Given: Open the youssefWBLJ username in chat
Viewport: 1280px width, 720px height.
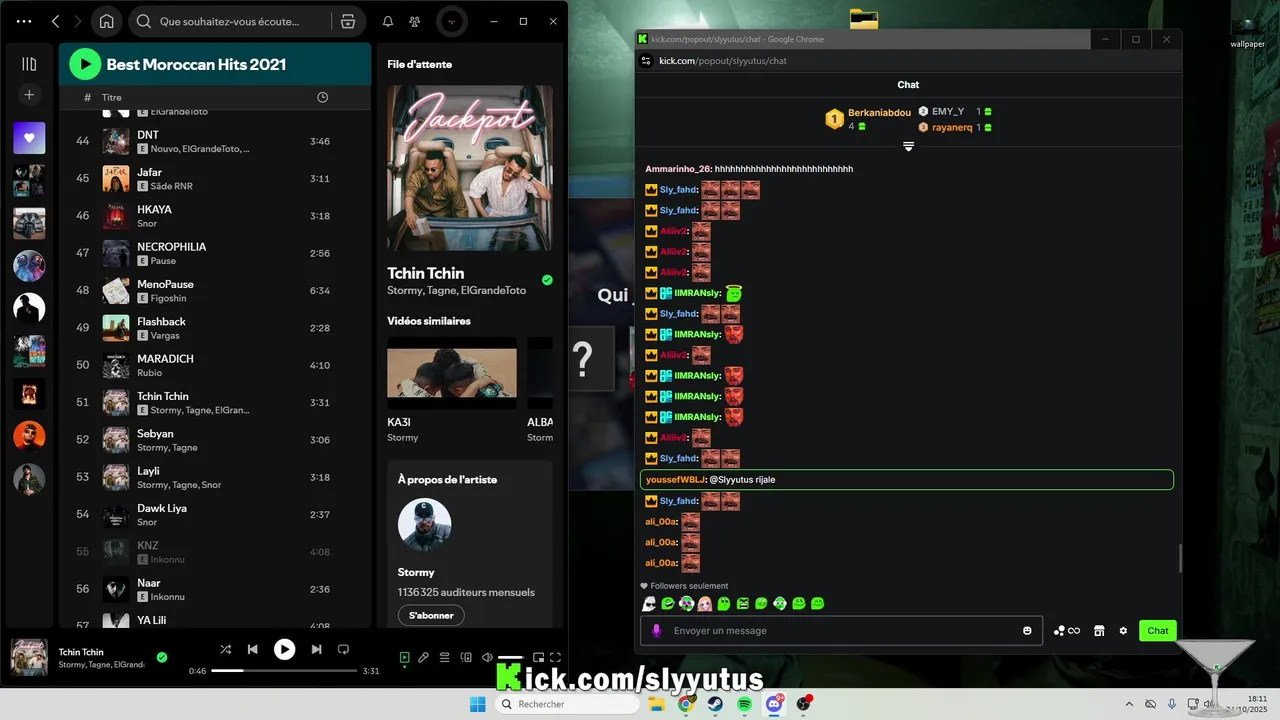Looking at the screenshot, I should coord(674,480).
